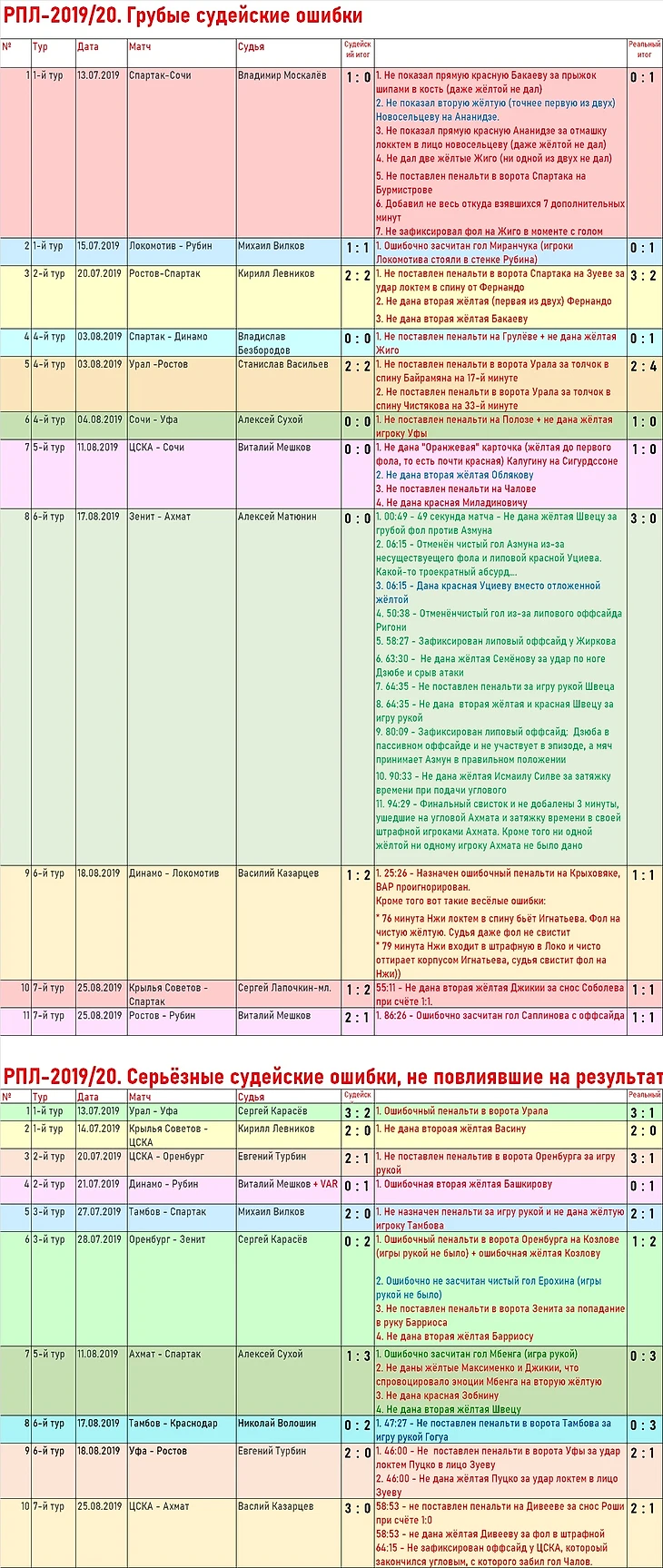Select the 'Урал -Ростов' match cell
The height and width of the screenshot is (1568, 663).
click(x=181, y=384)
